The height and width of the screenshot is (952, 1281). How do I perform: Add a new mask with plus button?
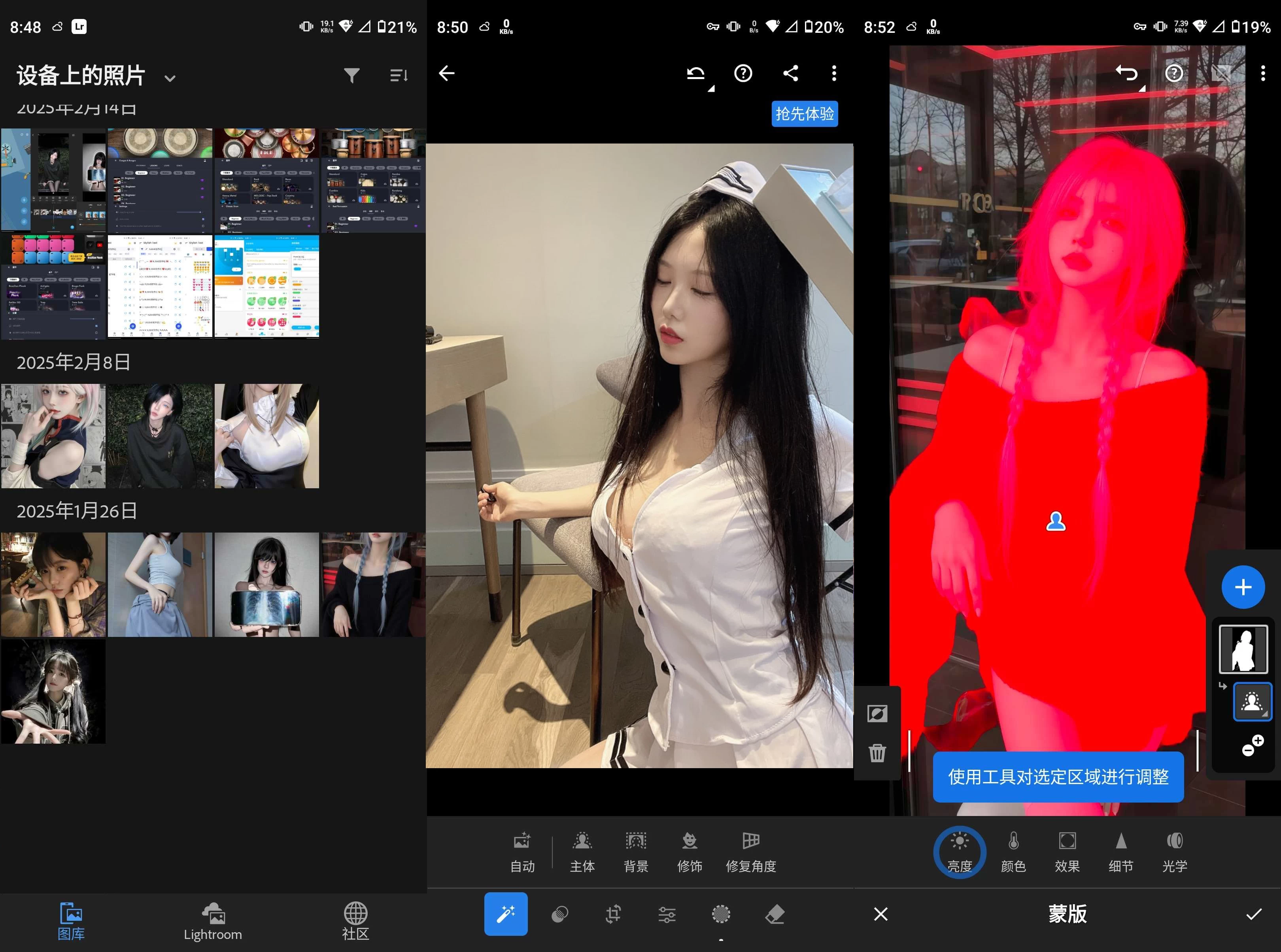(x=1243, y=587)
